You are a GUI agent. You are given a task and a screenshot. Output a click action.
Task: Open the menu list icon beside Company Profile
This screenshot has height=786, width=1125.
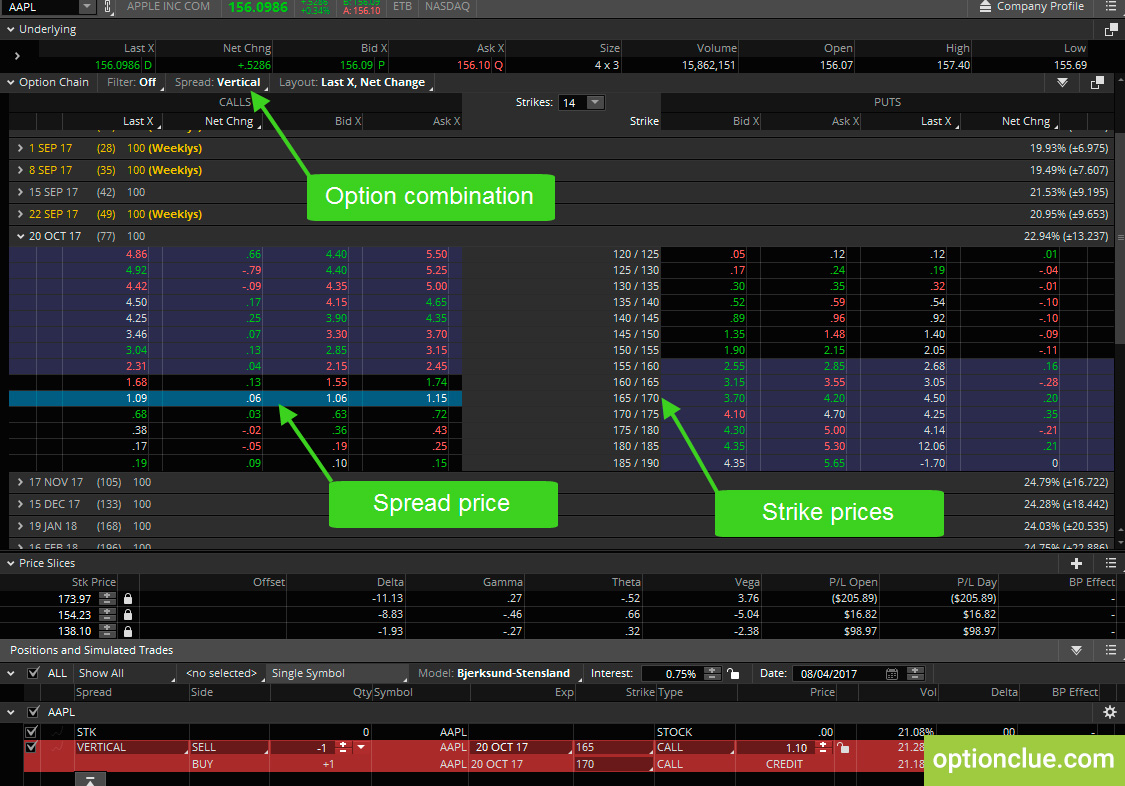[x=1111, y=6]
